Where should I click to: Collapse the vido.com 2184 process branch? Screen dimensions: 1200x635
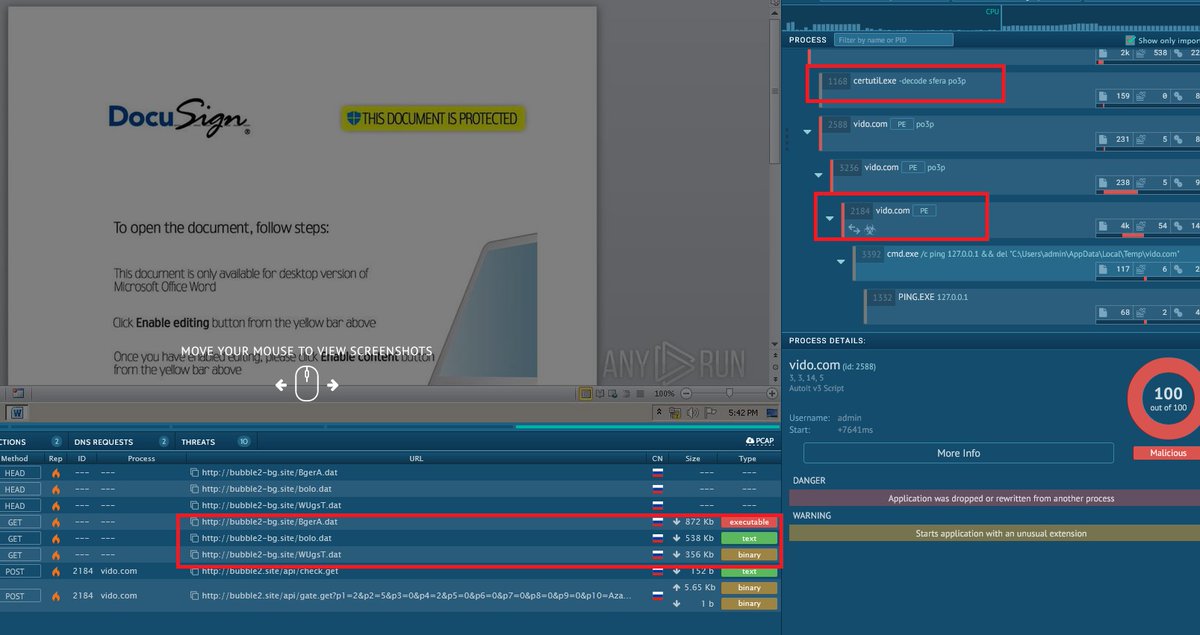coord(829,218)
